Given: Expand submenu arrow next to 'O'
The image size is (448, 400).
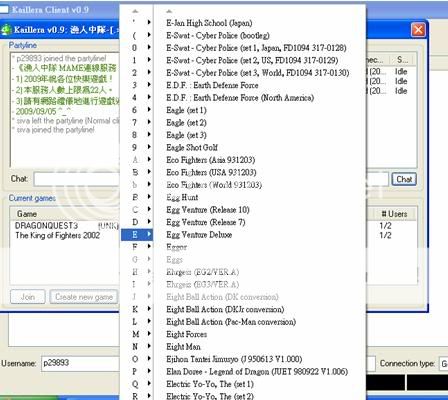Looking at the screenshot, I should (x=149, y=359).
